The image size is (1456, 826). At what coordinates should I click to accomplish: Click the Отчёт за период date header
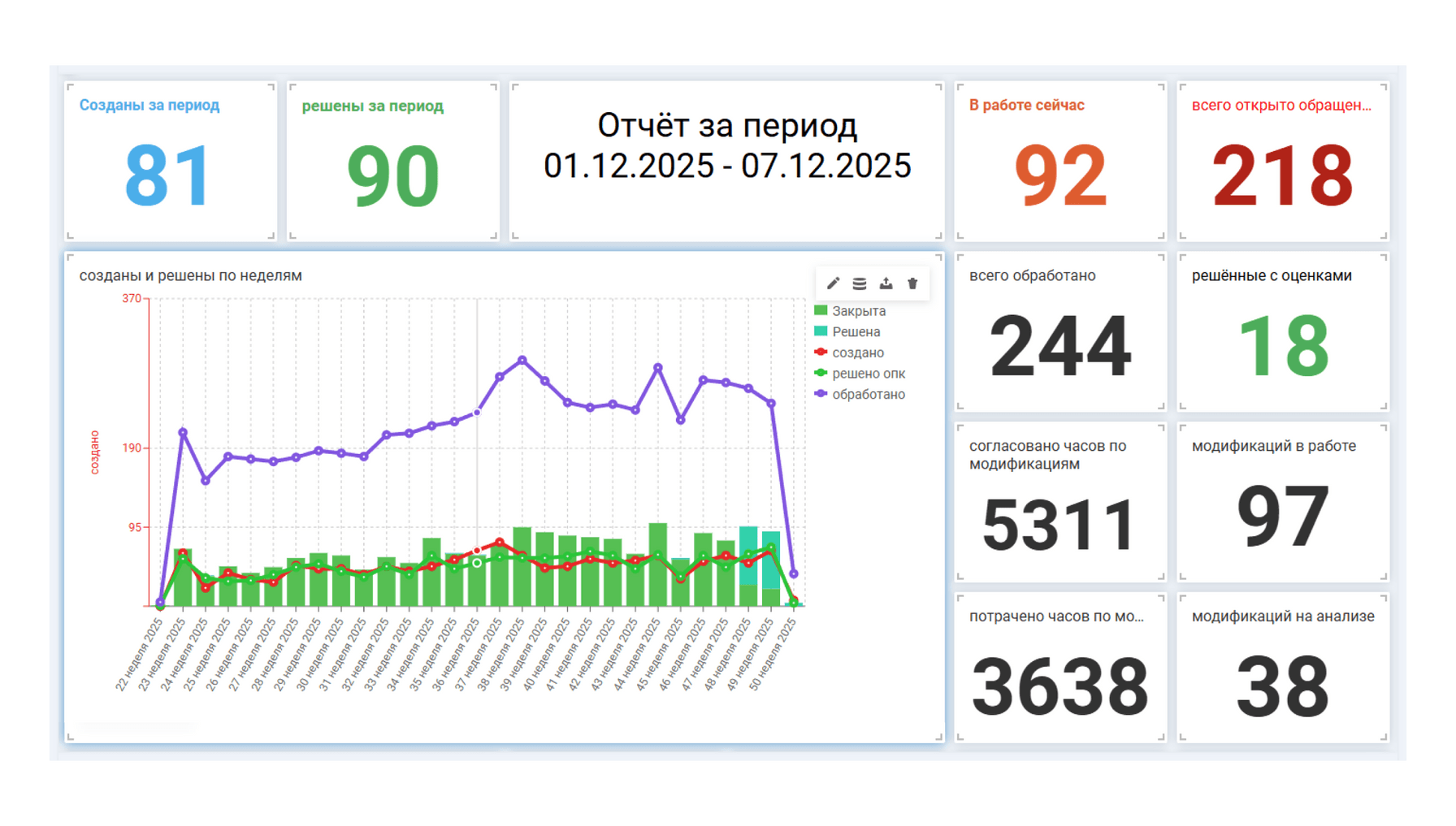(727, 146)
